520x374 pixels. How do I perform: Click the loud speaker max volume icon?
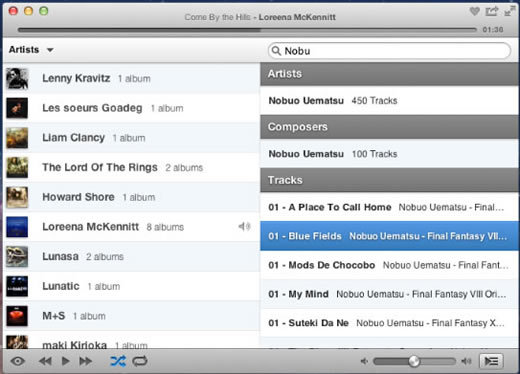466,361
